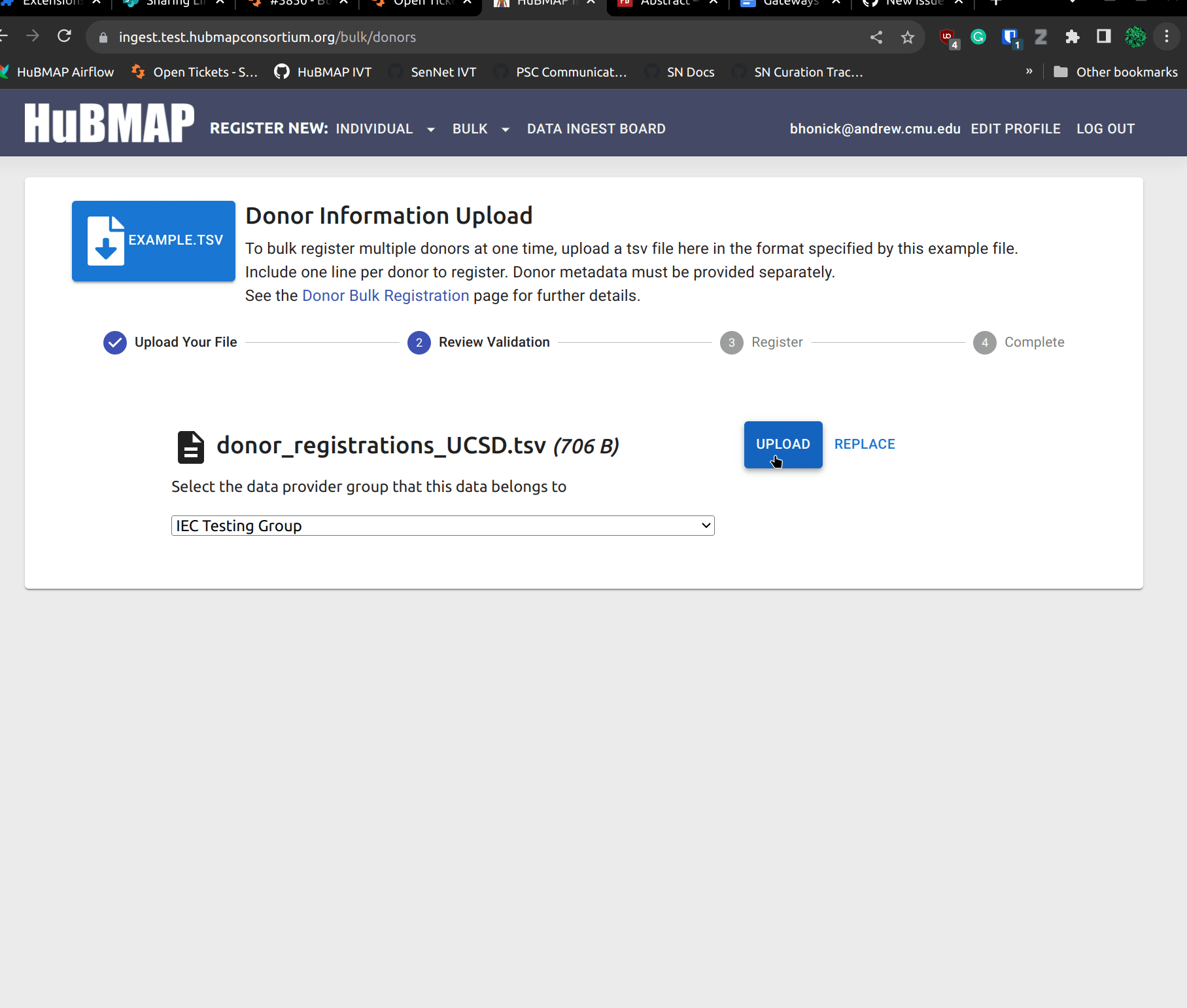Open the SenNet IVT bookmark

tap(432, 72)
